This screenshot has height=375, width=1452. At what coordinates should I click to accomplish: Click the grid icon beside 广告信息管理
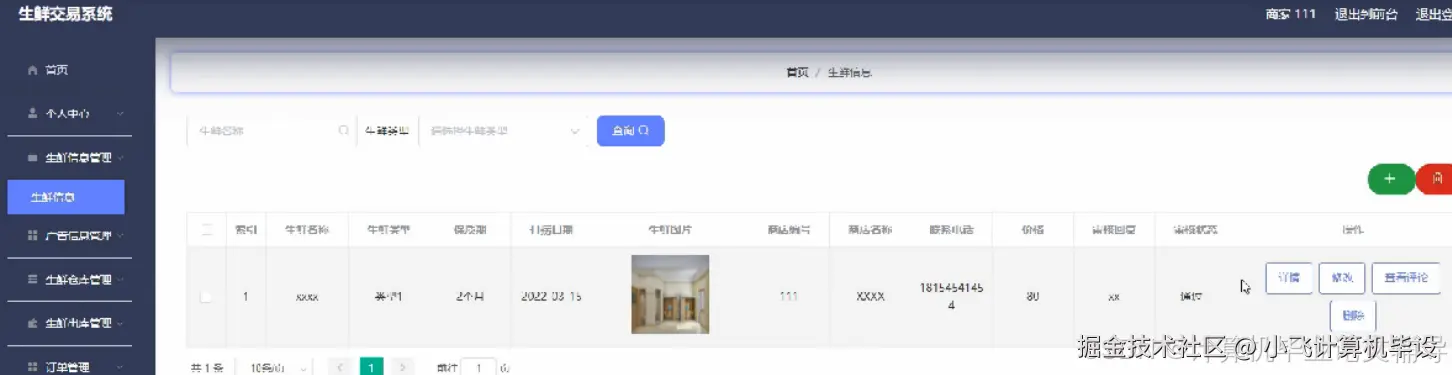pyautogui.click(x=32, y=236)
